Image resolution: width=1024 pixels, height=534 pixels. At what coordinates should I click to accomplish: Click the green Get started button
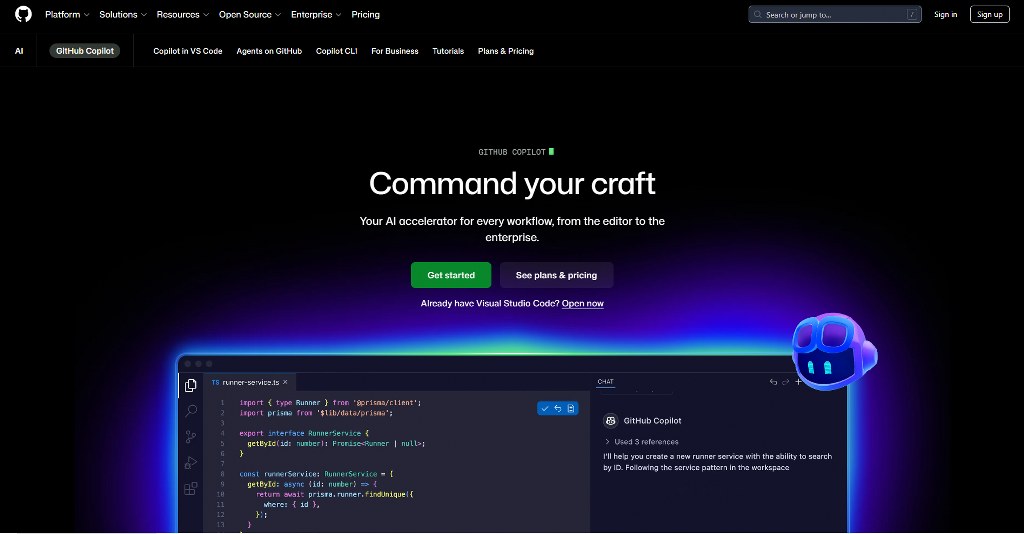[451, 275]
